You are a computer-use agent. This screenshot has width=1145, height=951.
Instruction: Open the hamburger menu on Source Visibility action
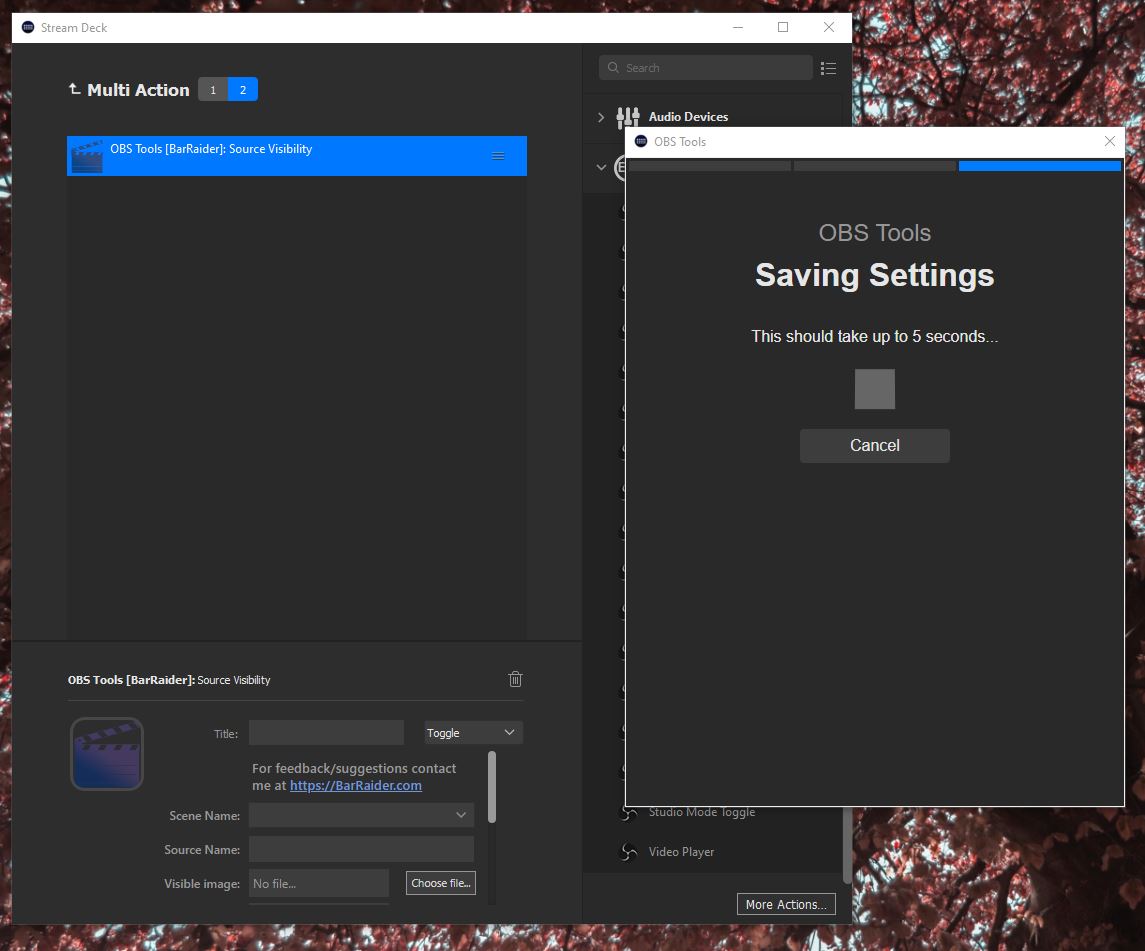click(498, 156)
